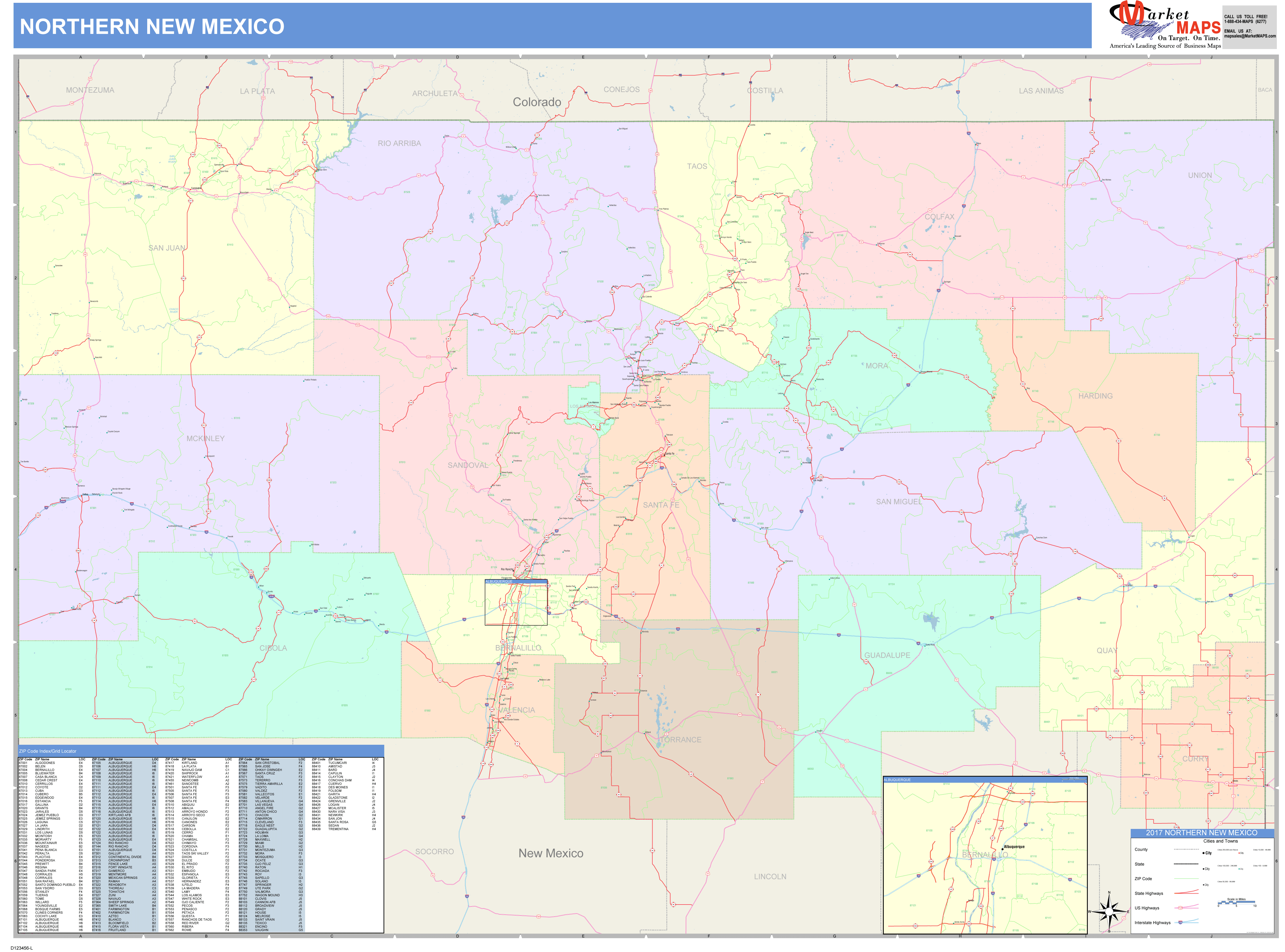
Task: Click the Scale in Miles bar
Action: [1237, 903]
